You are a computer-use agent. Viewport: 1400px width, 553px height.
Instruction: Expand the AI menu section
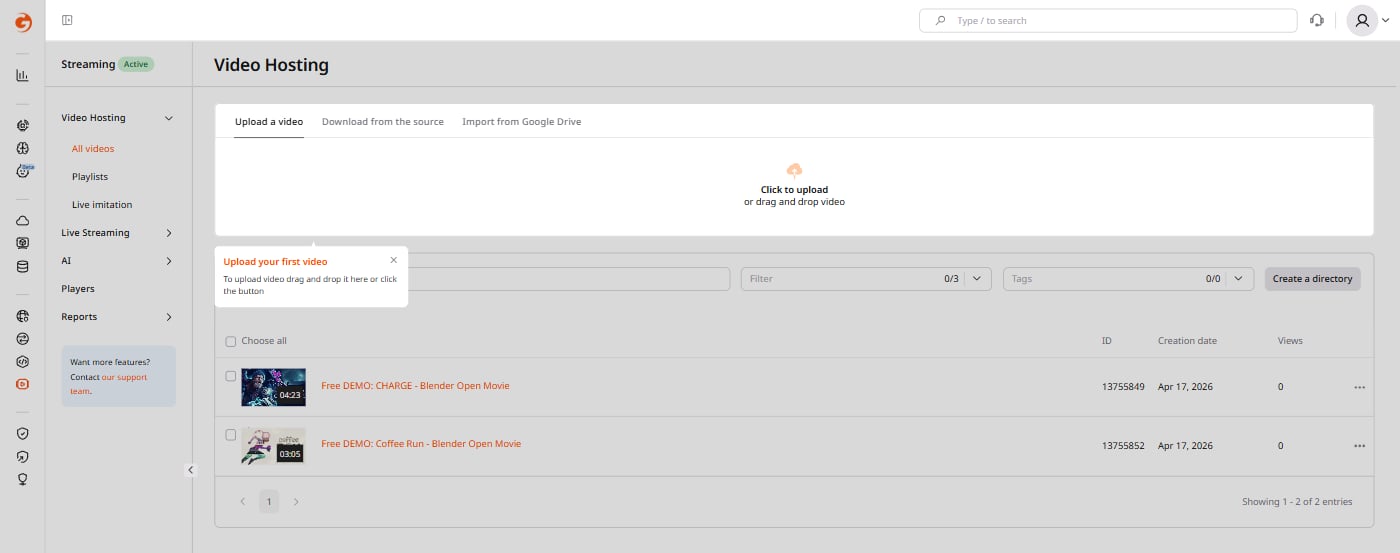(169, 261)
